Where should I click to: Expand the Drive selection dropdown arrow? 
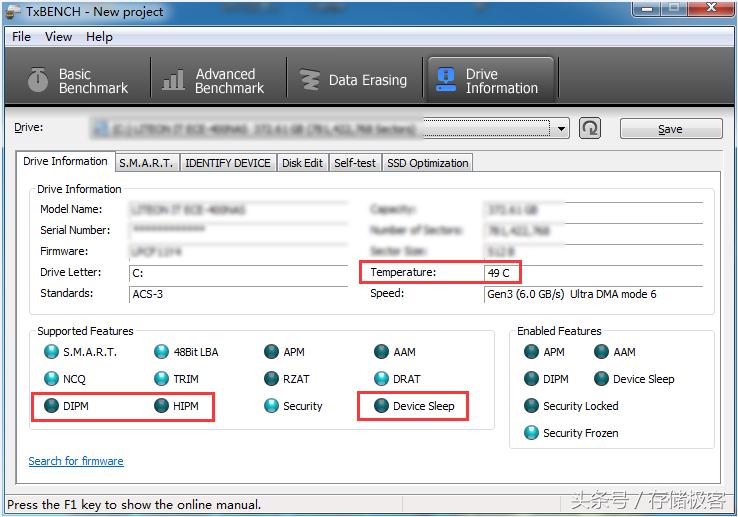561,129
